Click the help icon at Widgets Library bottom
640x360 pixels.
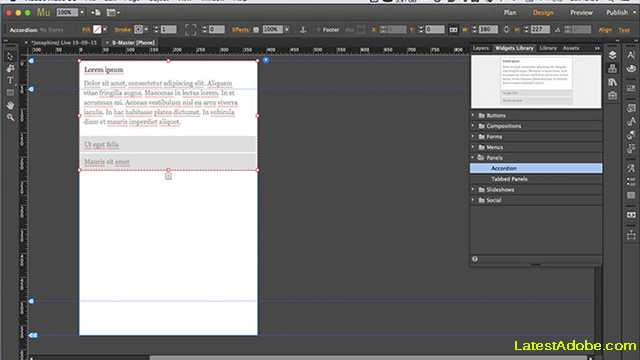pos(475,259)
